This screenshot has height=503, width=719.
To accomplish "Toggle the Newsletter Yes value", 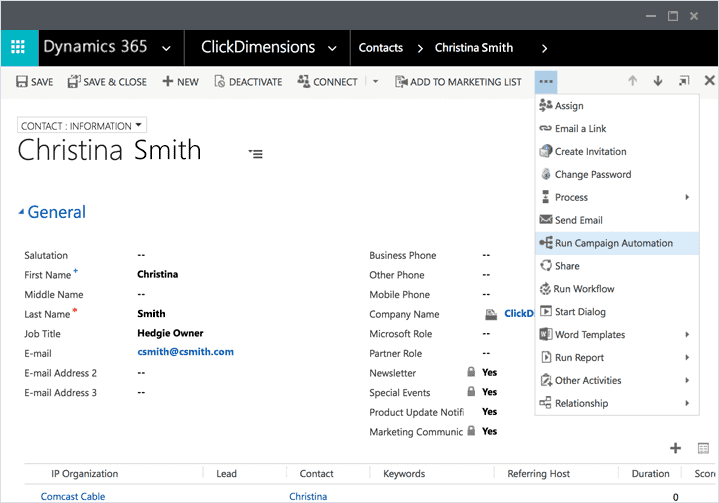I will [x=489, y=372].
